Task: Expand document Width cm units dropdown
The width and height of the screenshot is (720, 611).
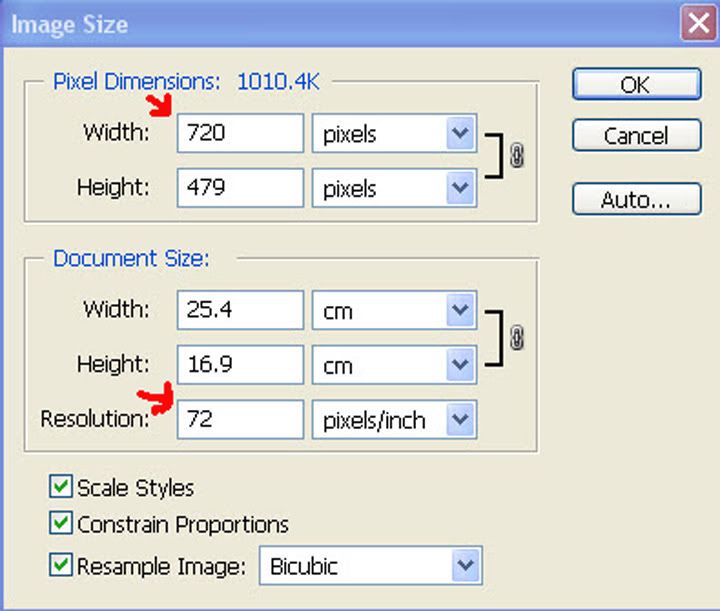Action: (x=394, y=310)
